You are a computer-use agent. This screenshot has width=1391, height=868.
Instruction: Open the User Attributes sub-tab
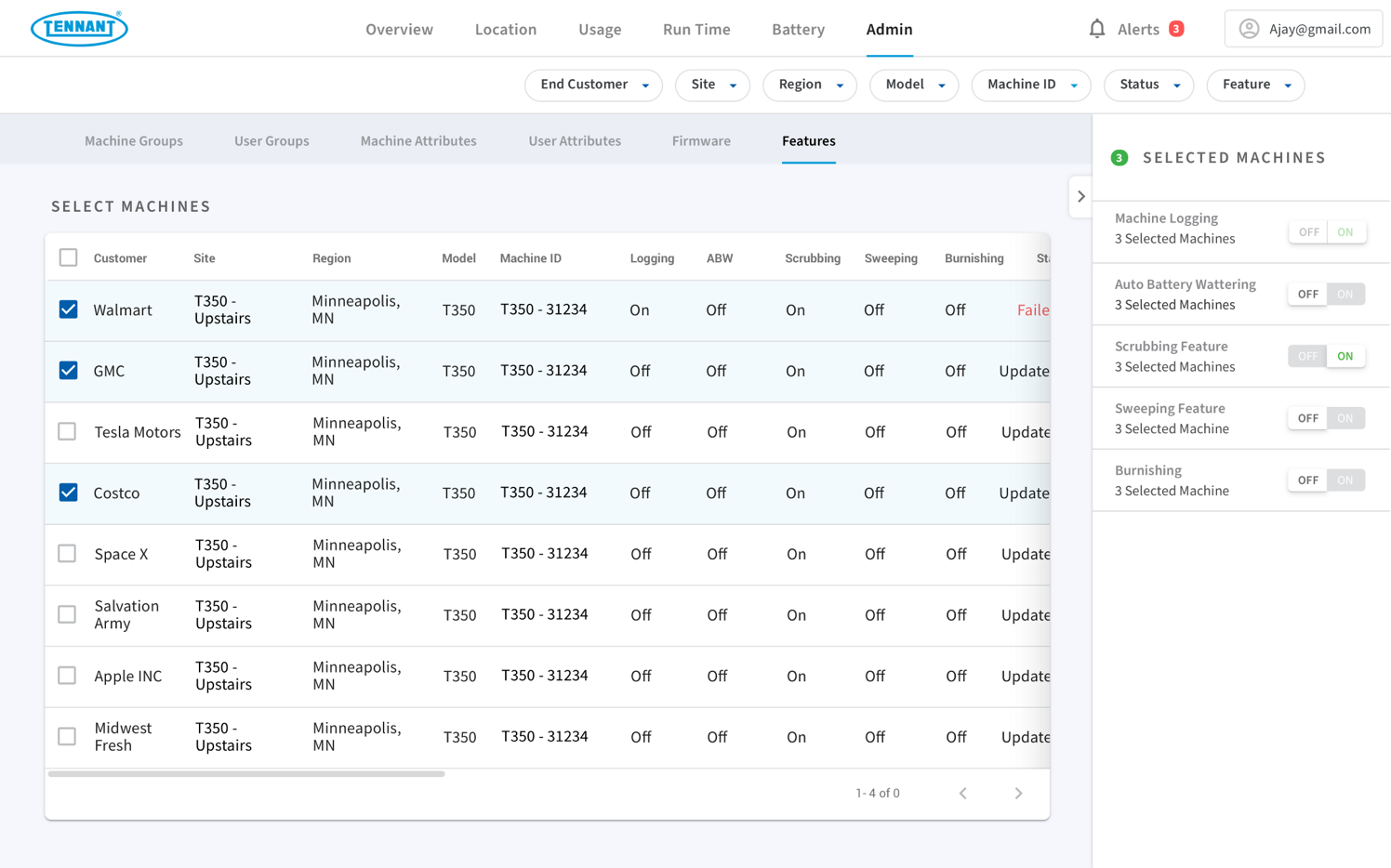pos(575,141)
